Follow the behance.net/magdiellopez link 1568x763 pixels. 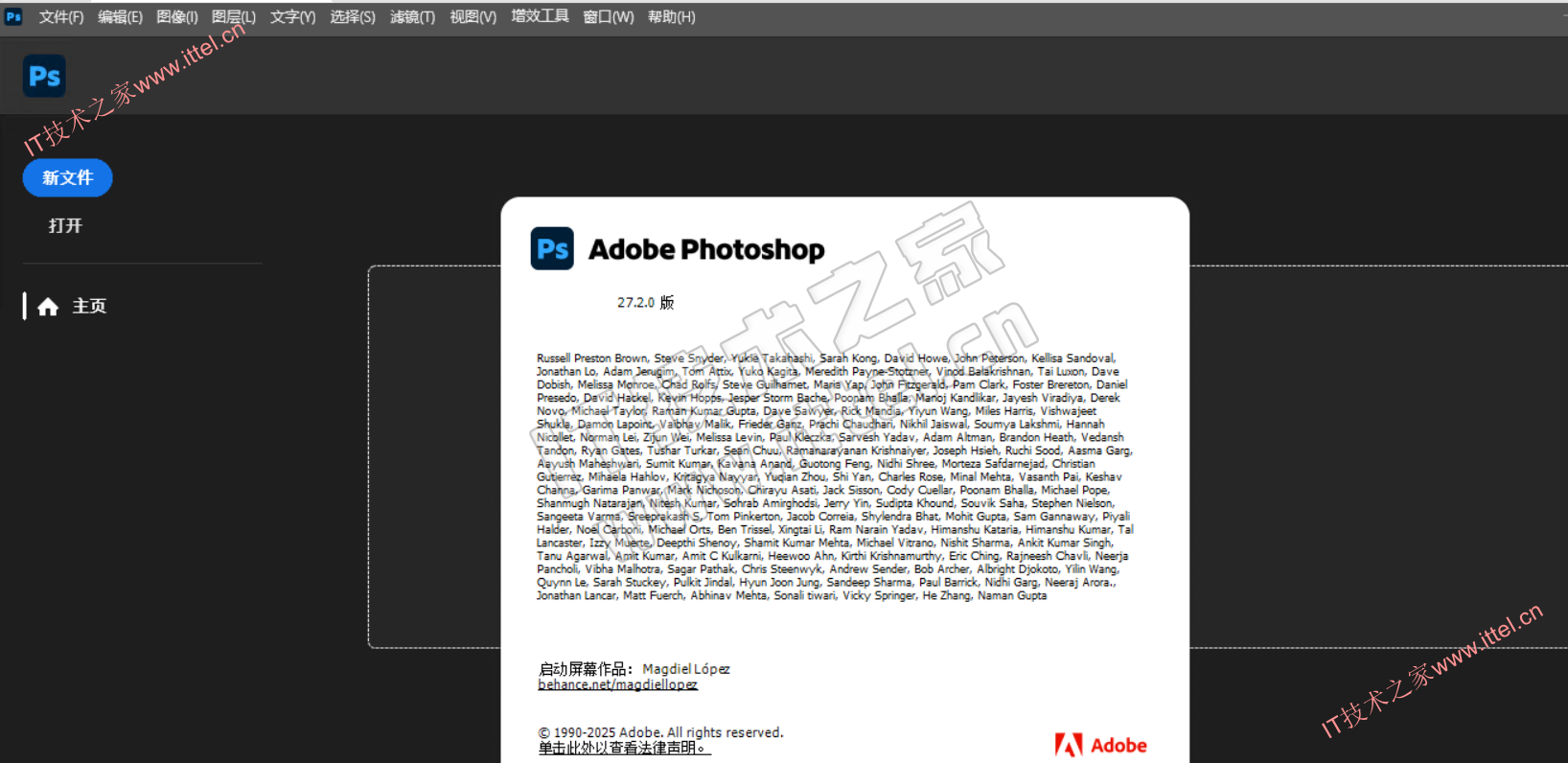click(617, 684)
